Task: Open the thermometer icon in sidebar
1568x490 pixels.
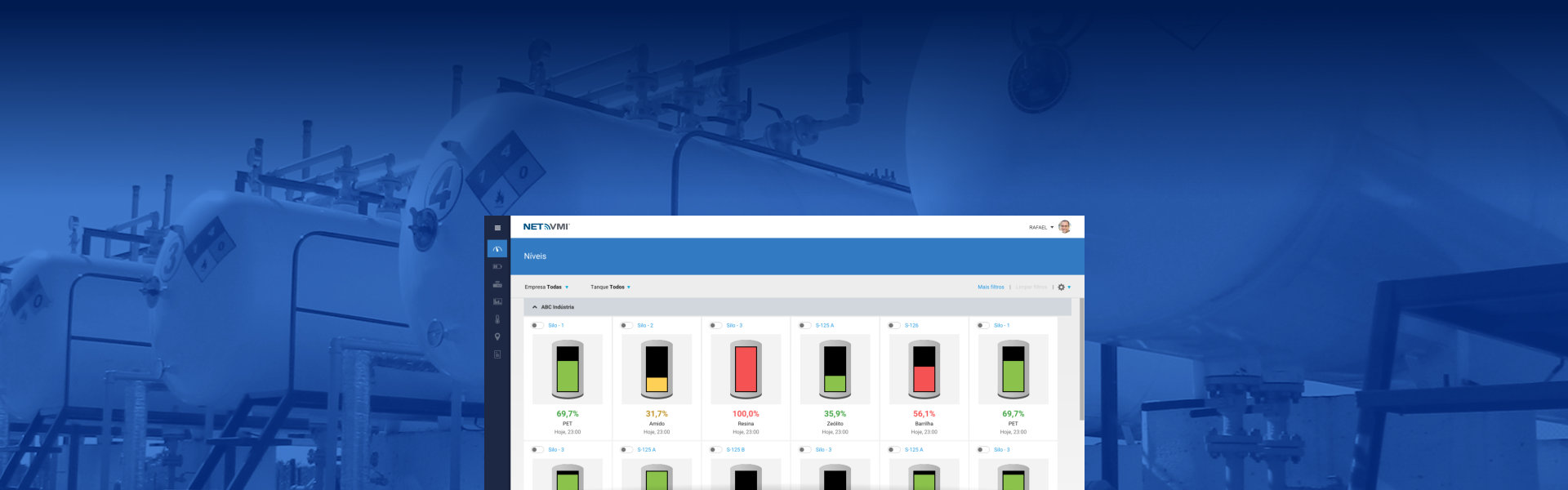Action: pyautogui.click(x=497, y=319)
